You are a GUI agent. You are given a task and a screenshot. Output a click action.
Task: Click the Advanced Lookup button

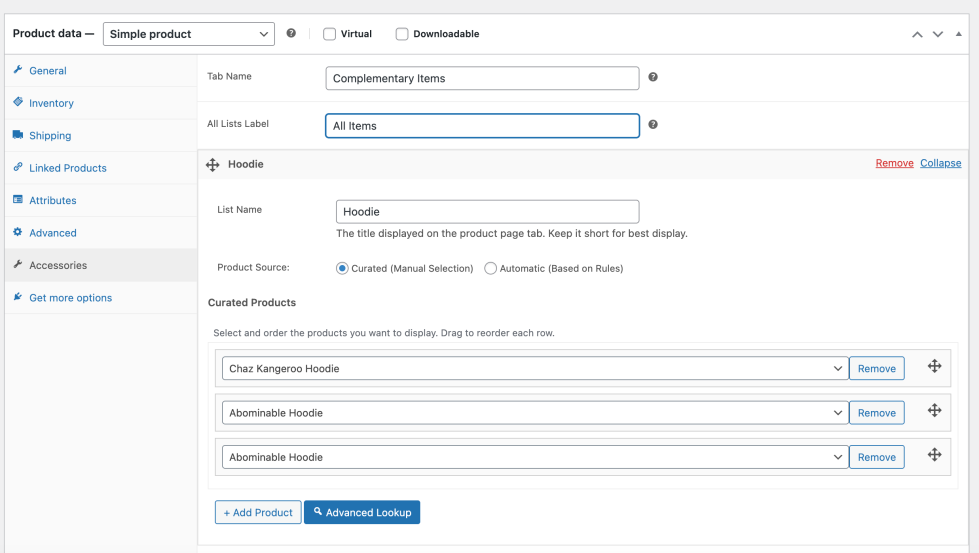[362, 512]
